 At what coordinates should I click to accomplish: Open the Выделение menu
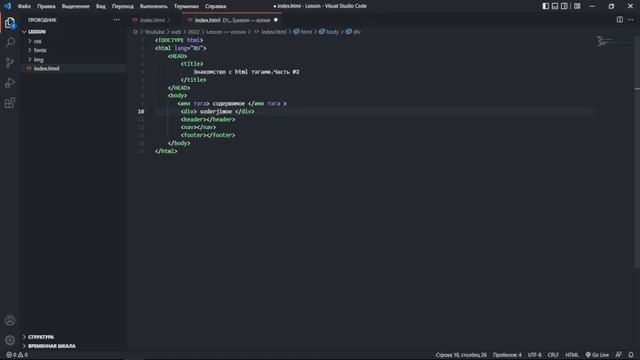point(76,6)
